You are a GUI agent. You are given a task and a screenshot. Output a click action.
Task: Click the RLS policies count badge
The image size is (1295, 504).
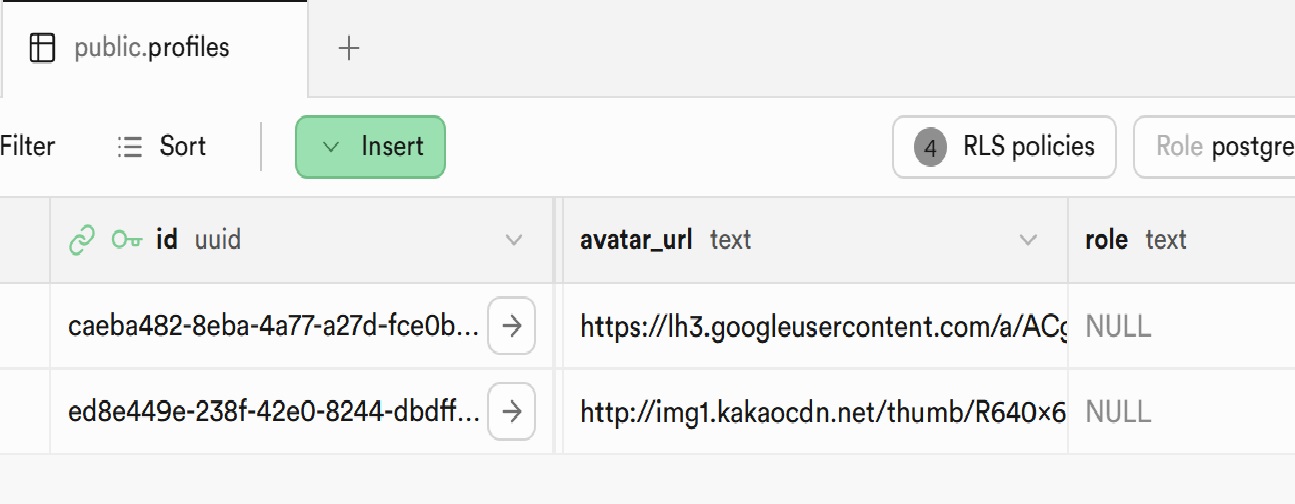(930, 148)
